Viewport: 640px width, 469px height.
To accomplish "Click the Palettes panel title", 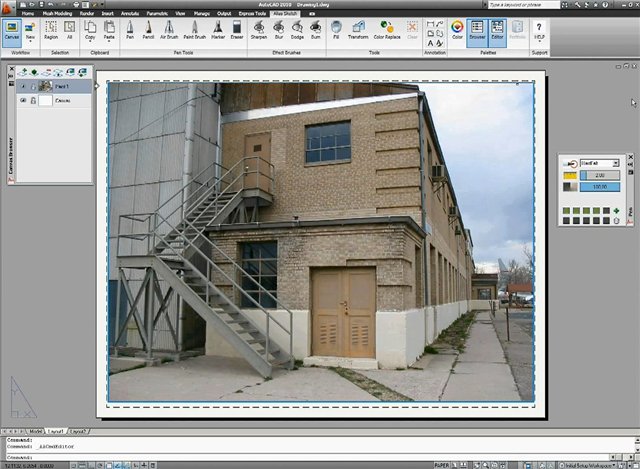I will 488,53.
